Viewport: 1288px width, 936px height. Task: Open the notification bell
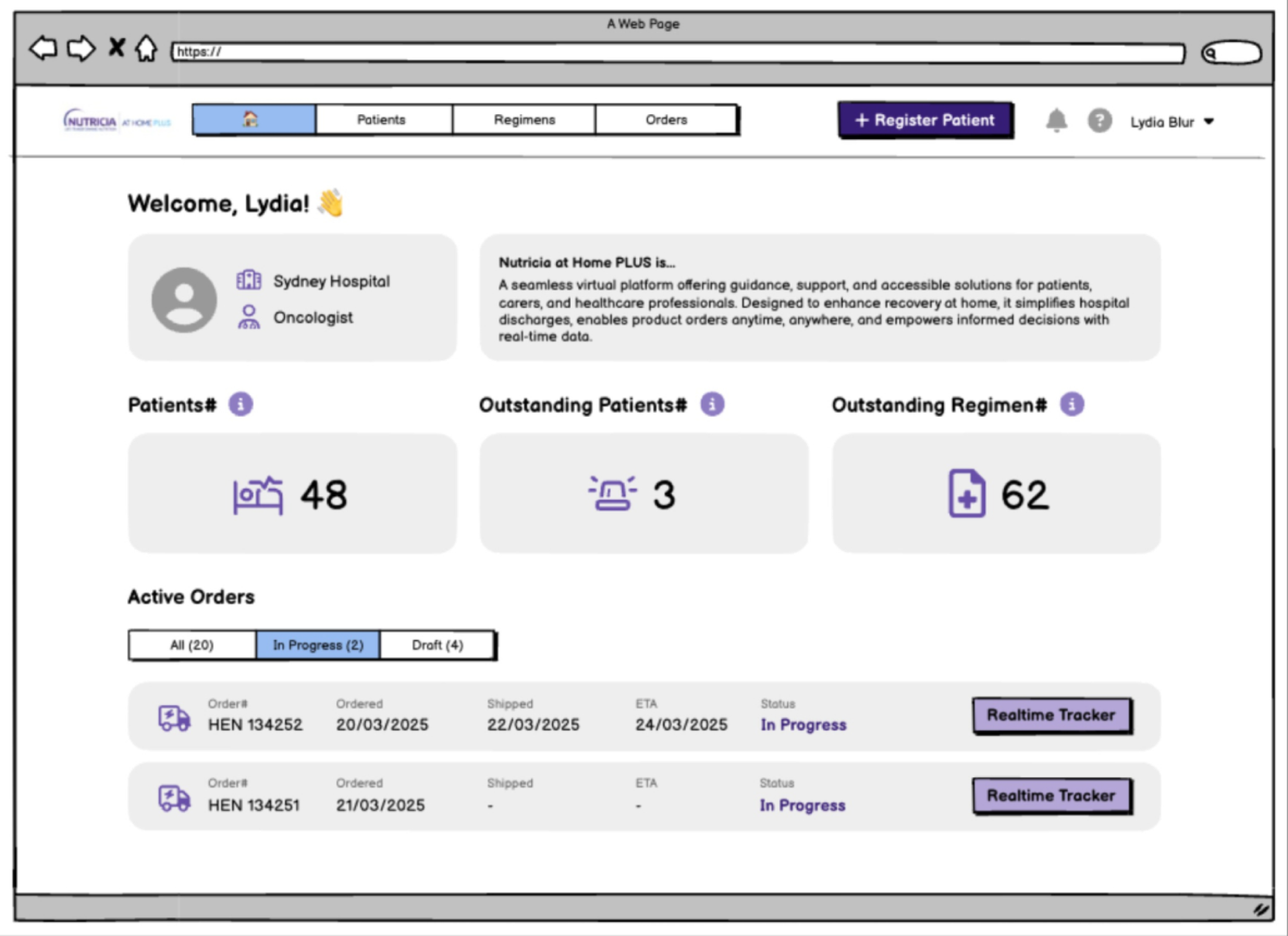[x=1057, y=121]
